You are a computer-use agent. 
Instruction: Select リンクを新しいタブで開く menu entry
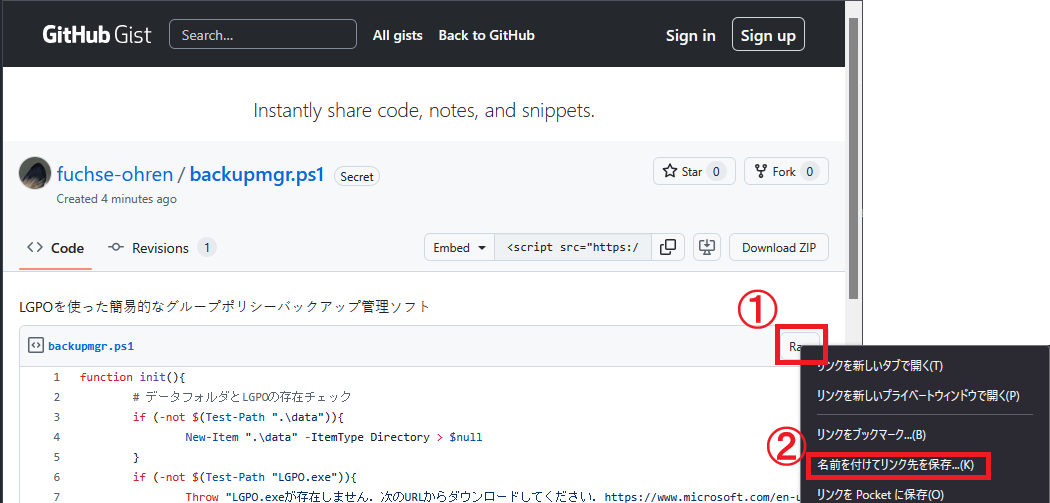point(879,366)
